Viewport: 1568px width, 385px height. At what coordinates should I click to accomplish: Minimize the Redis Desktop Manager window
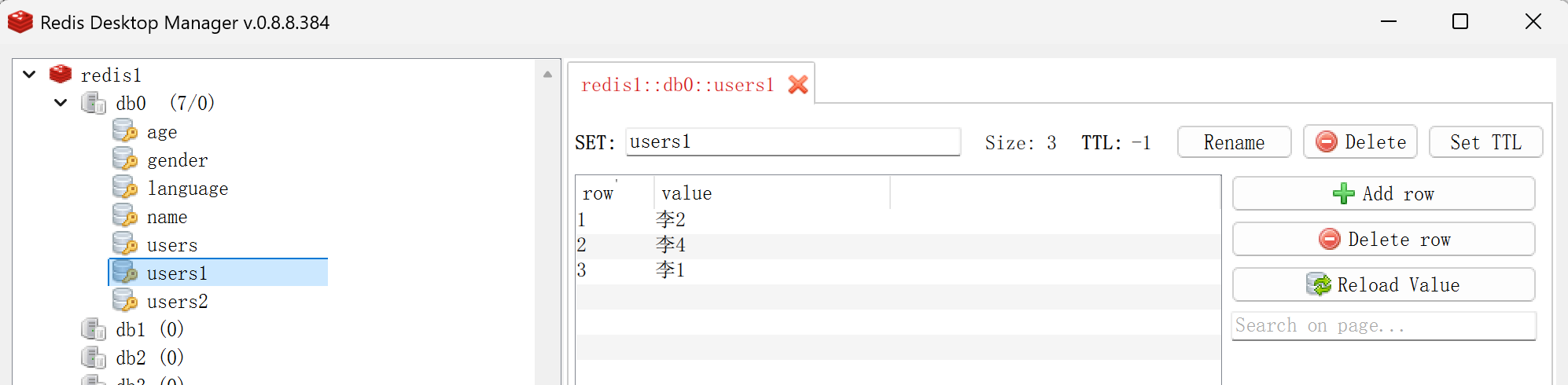[x=1389, y=21]
